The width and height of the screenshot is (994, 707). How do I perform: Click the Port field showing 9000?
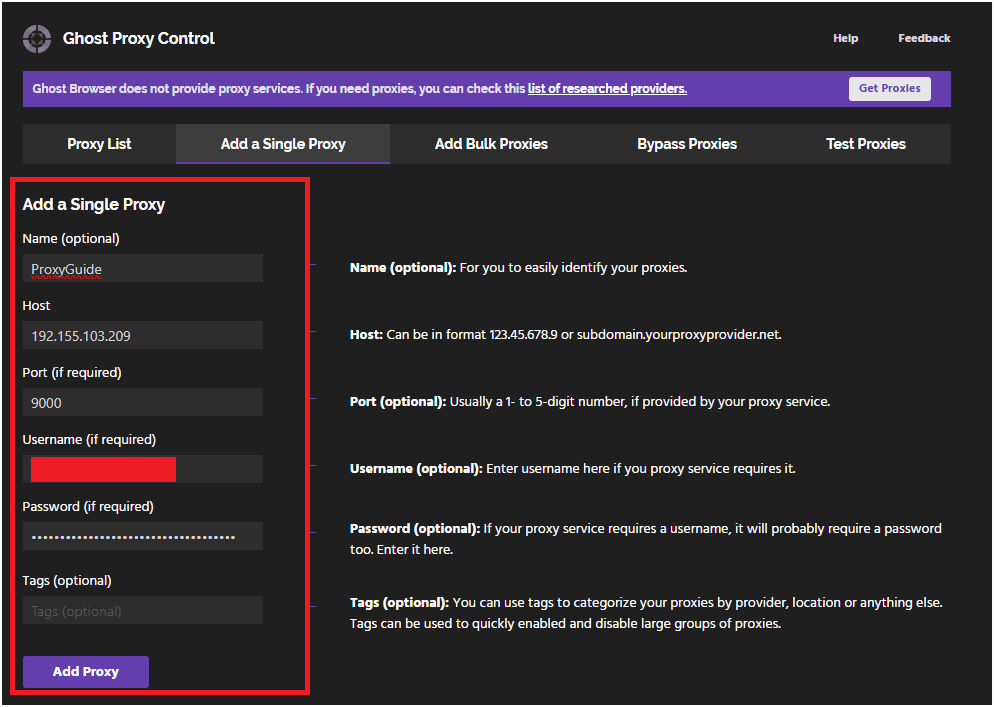click(x=142, y=402)
